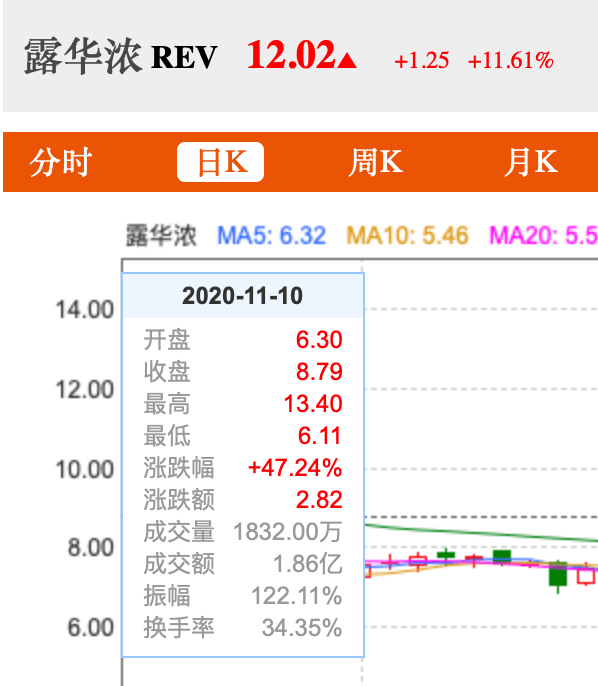Click the 露华浓 chart legend name

[x=161, y=235]
